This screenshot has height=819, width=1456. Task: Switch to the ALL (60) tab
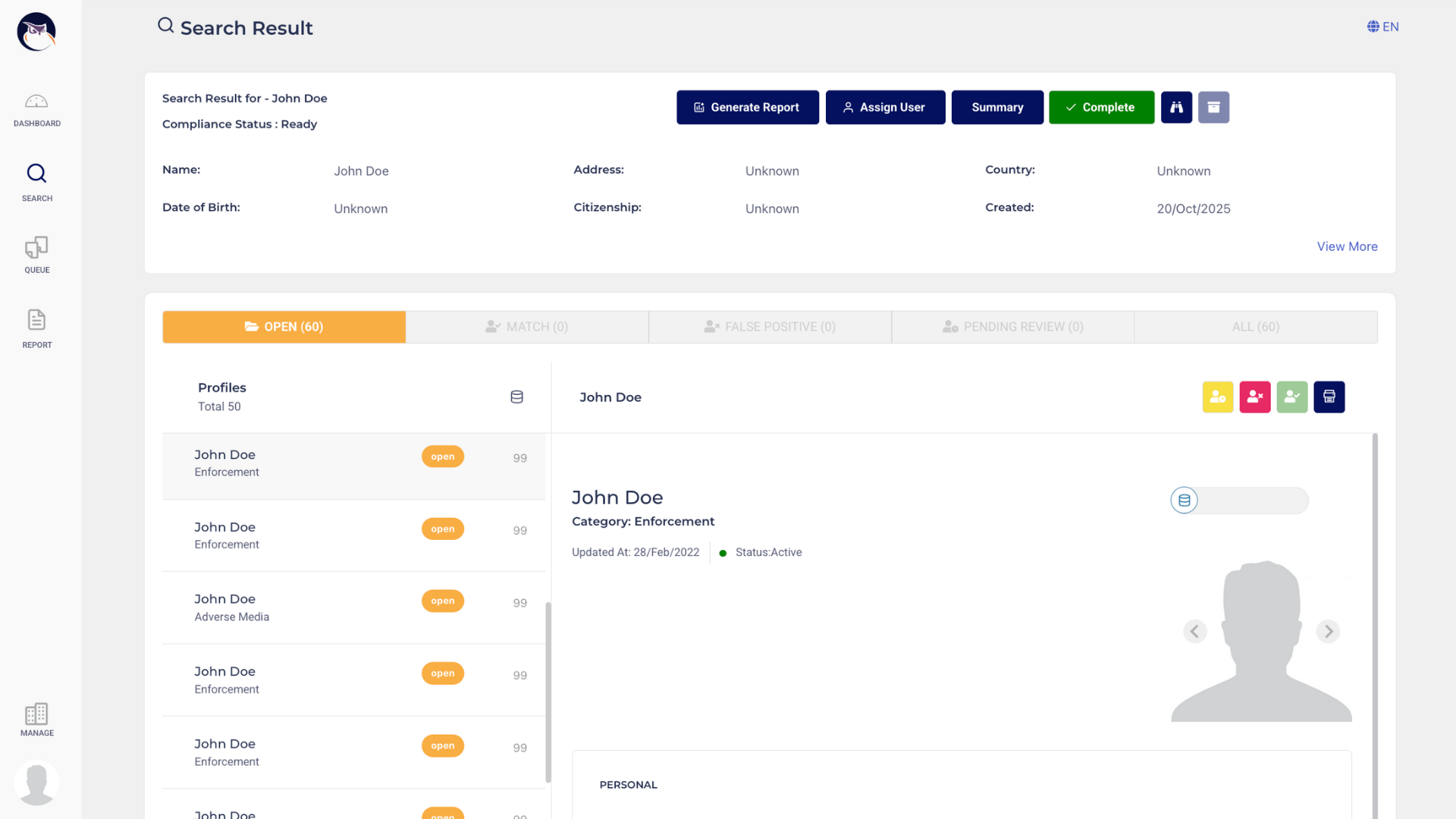coord(1255,327)
